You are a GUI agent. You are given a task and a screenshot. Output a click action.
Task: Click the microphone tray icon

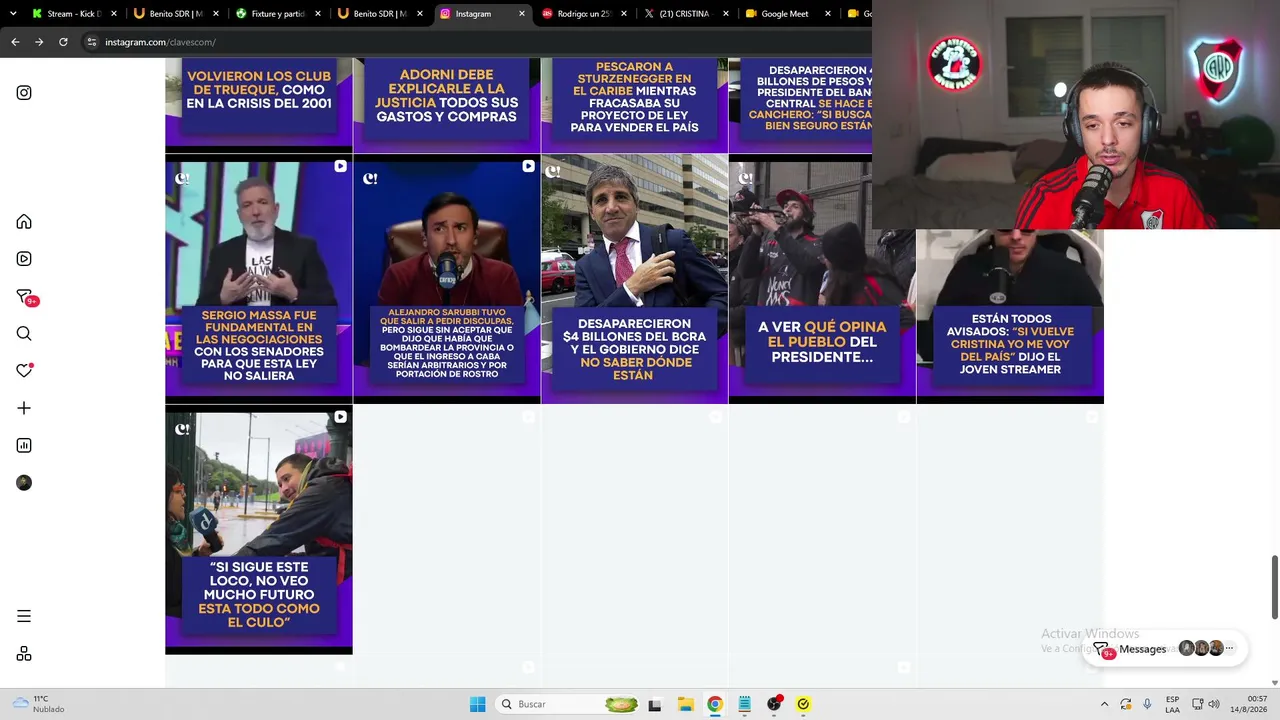pos(1147,704)
